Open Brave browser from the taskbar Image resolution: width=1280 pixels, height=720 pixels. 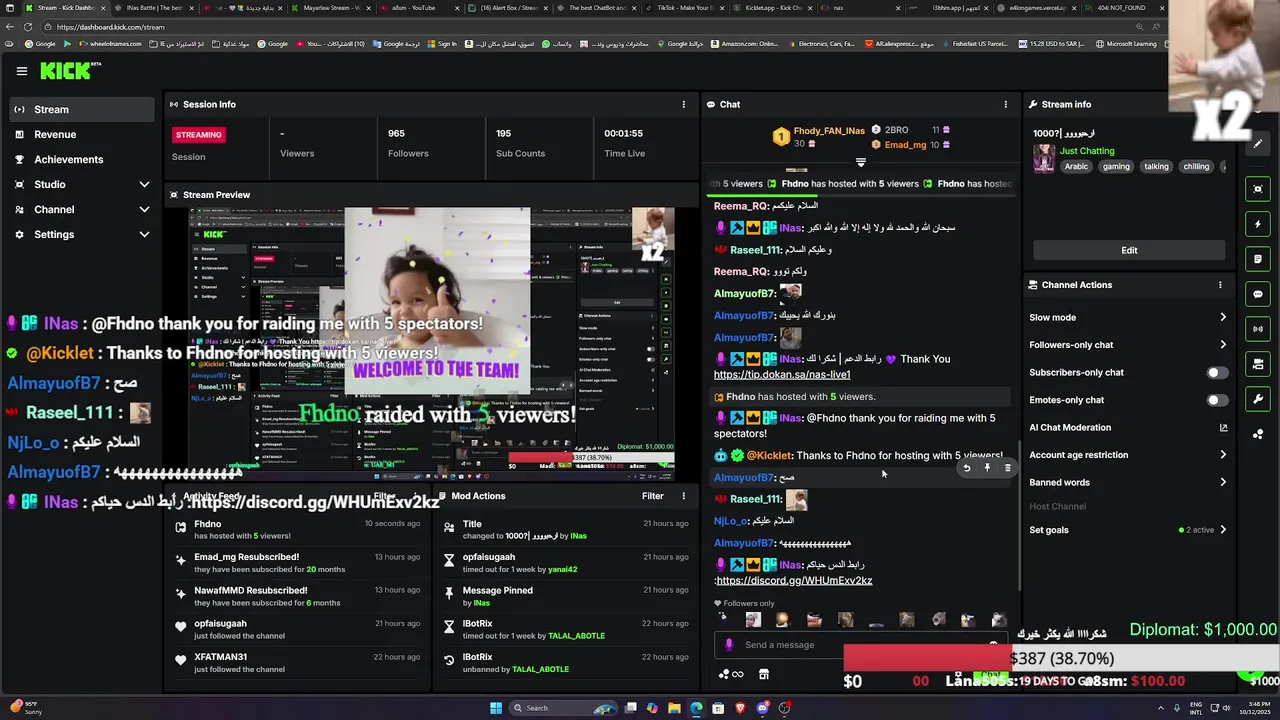741,708
